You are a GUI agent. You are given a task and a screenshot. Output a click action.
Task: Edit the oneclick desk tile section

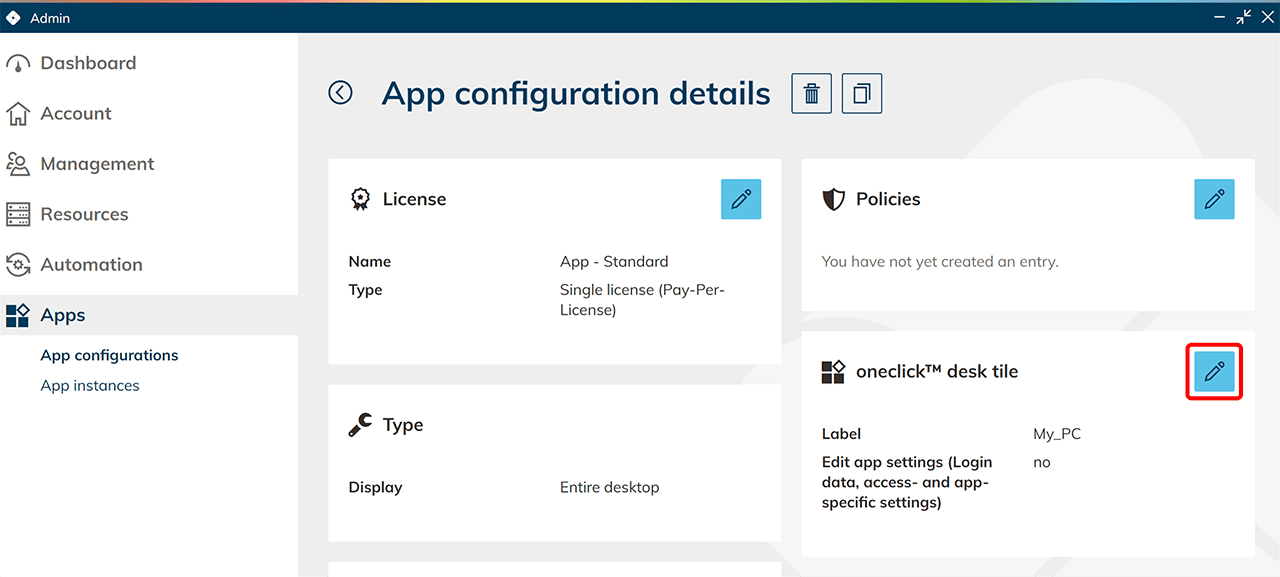coord(1214,372)
